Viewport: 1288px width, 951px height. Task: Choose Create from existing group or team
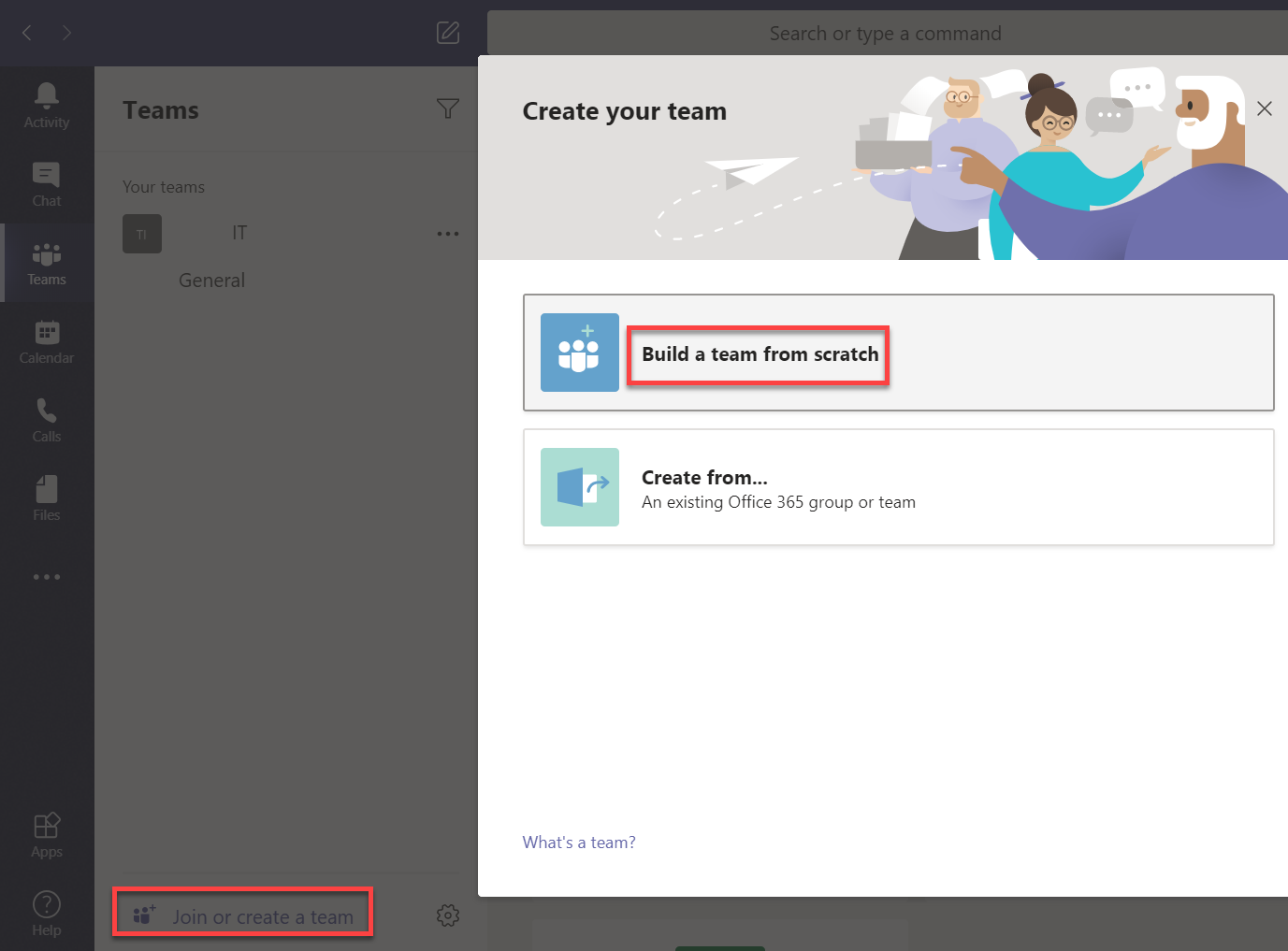899,487
